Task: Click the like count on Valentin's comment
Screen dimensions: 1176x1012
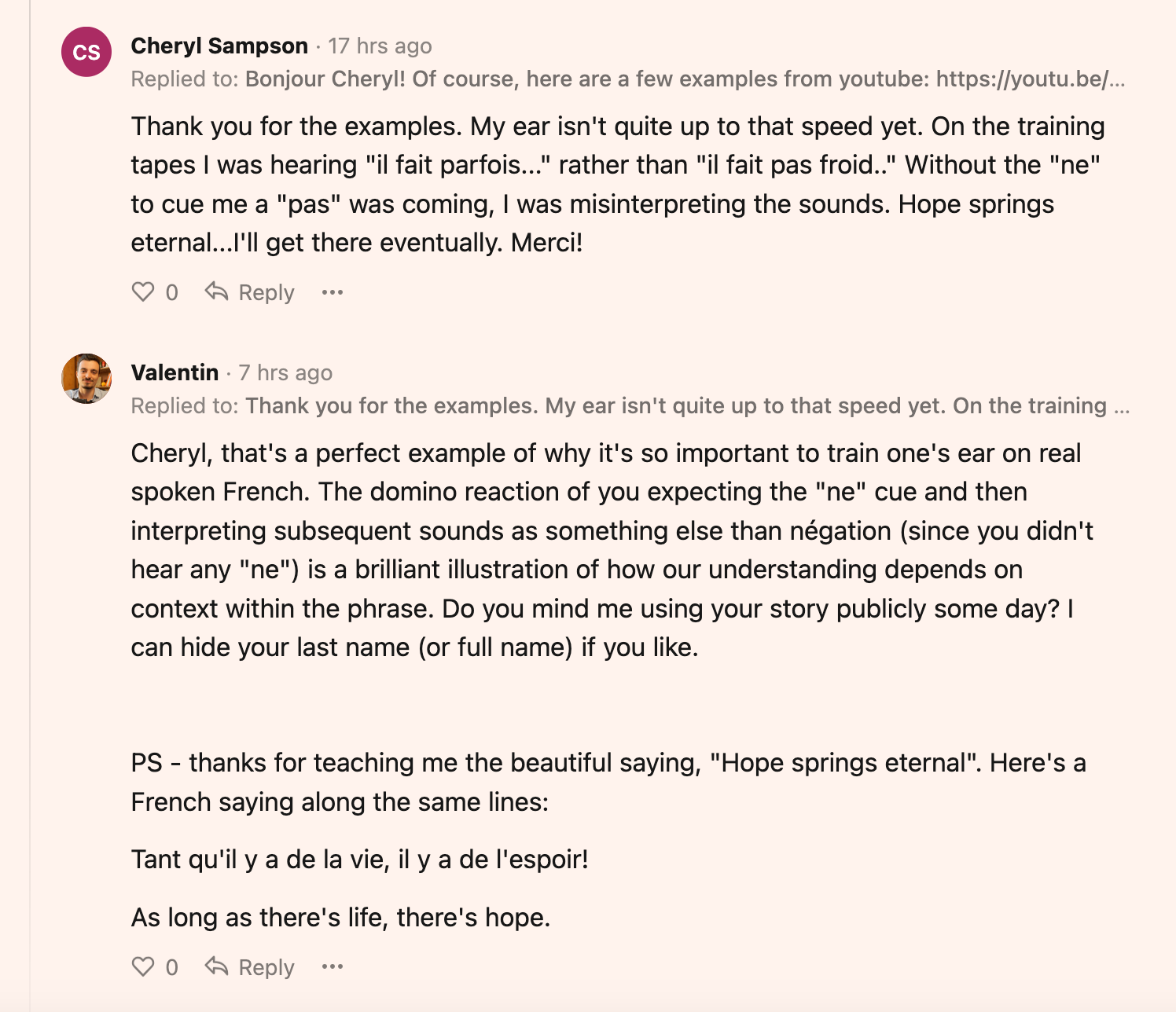Action: [172, 967]
